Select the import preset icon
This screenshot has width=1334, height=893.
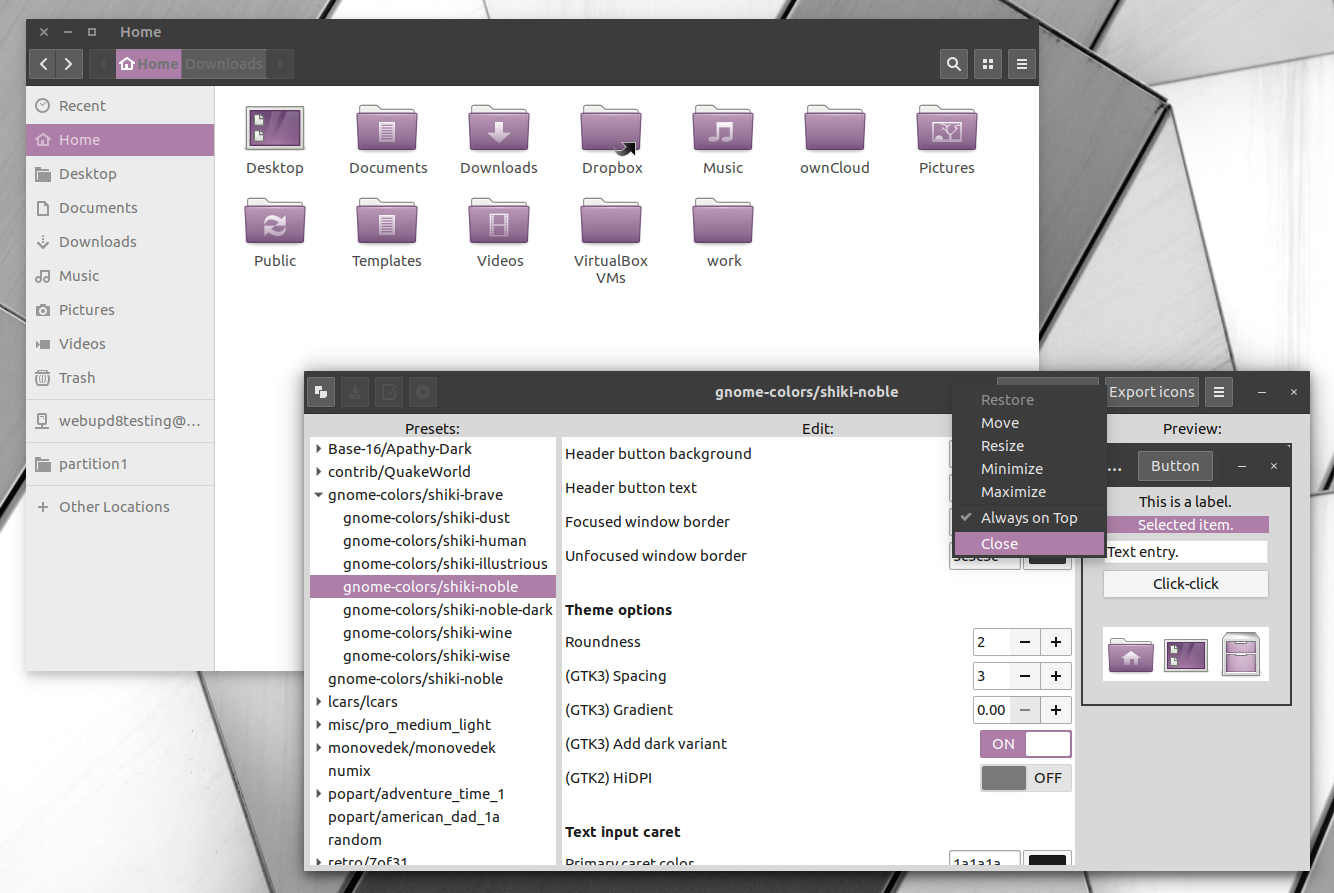coord(354,392)
